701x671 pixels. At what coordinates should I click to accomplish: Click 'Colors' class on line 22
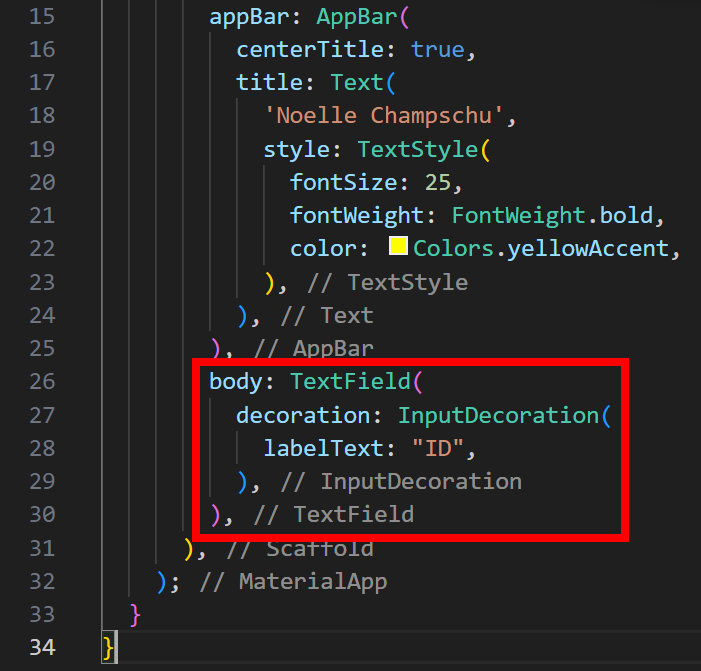(453, 249)
